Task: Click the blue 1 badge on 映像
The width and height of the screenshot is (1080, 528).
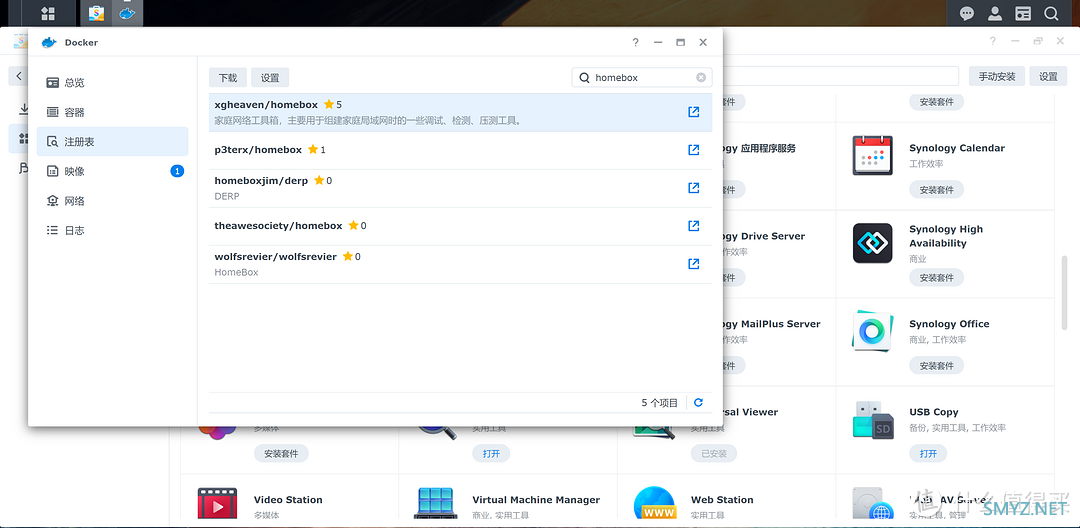Action: pos(177,171)
